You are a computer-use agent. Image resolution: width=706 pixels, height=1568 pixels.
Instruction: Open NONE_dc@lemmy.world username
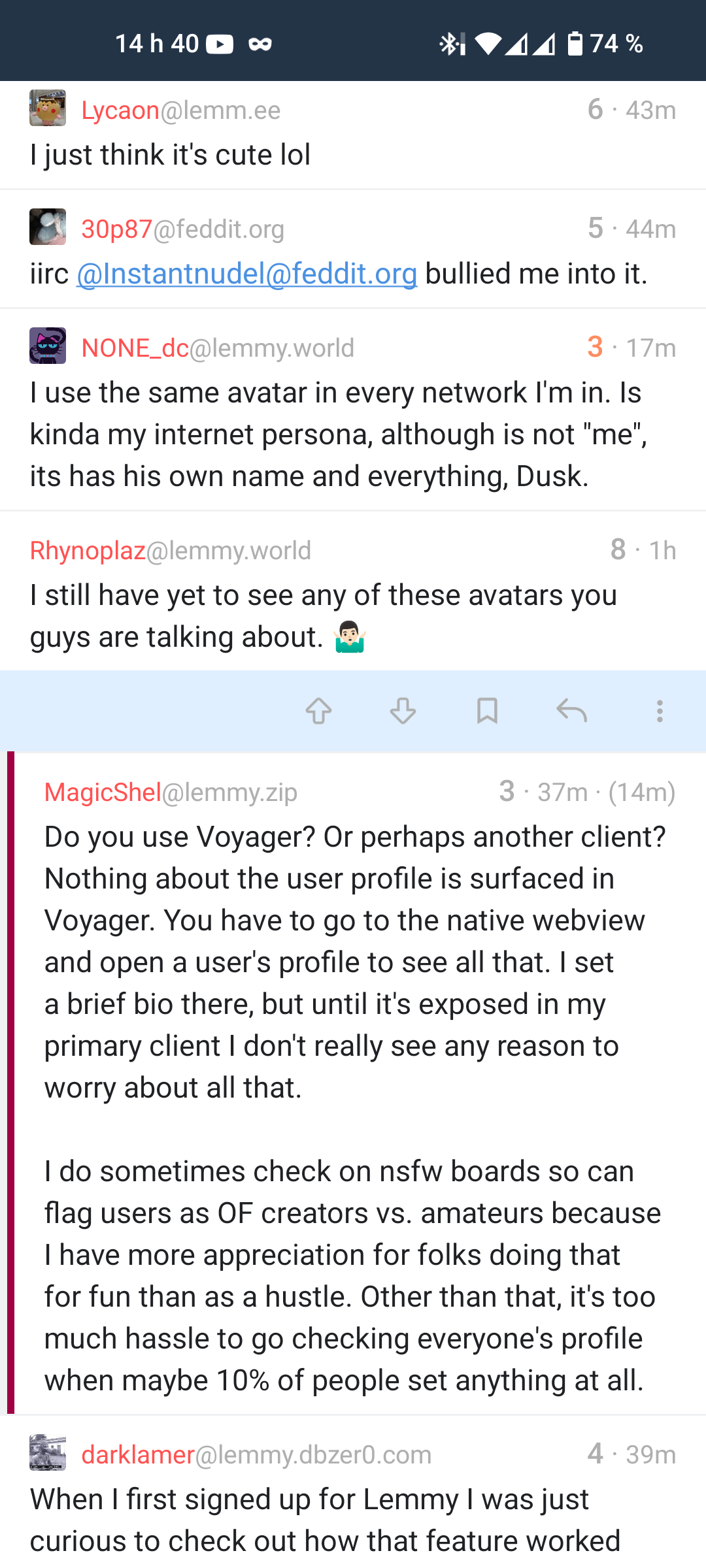click(x=218, y=348)
